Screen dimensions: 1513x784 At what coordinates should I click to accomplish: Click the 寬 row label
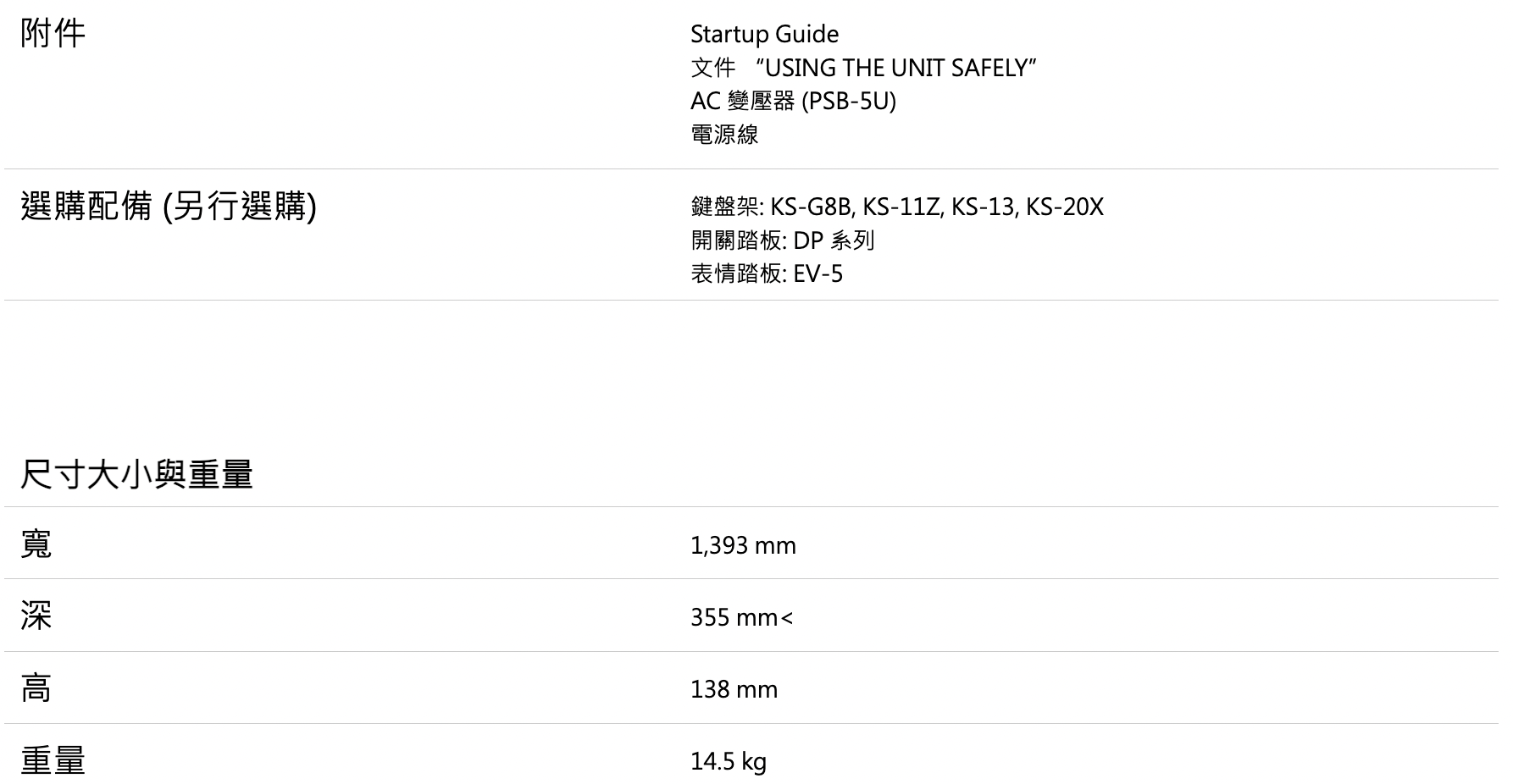coord(36,544)
